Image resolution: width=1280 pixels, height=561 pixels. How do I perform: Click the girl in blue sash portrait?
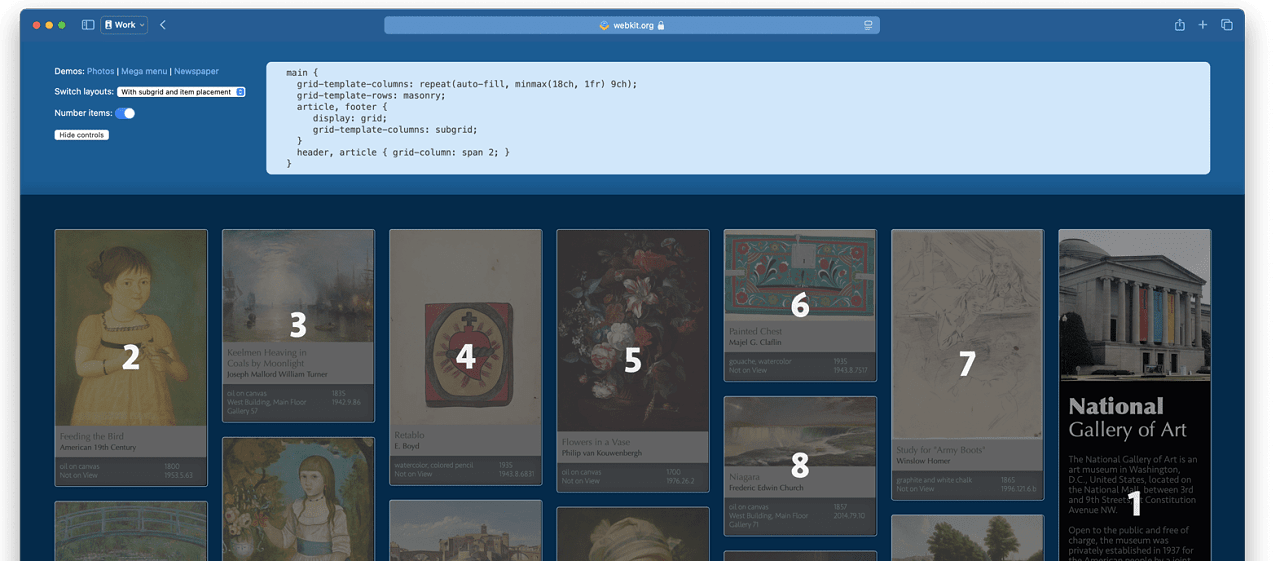click(298, 499)
